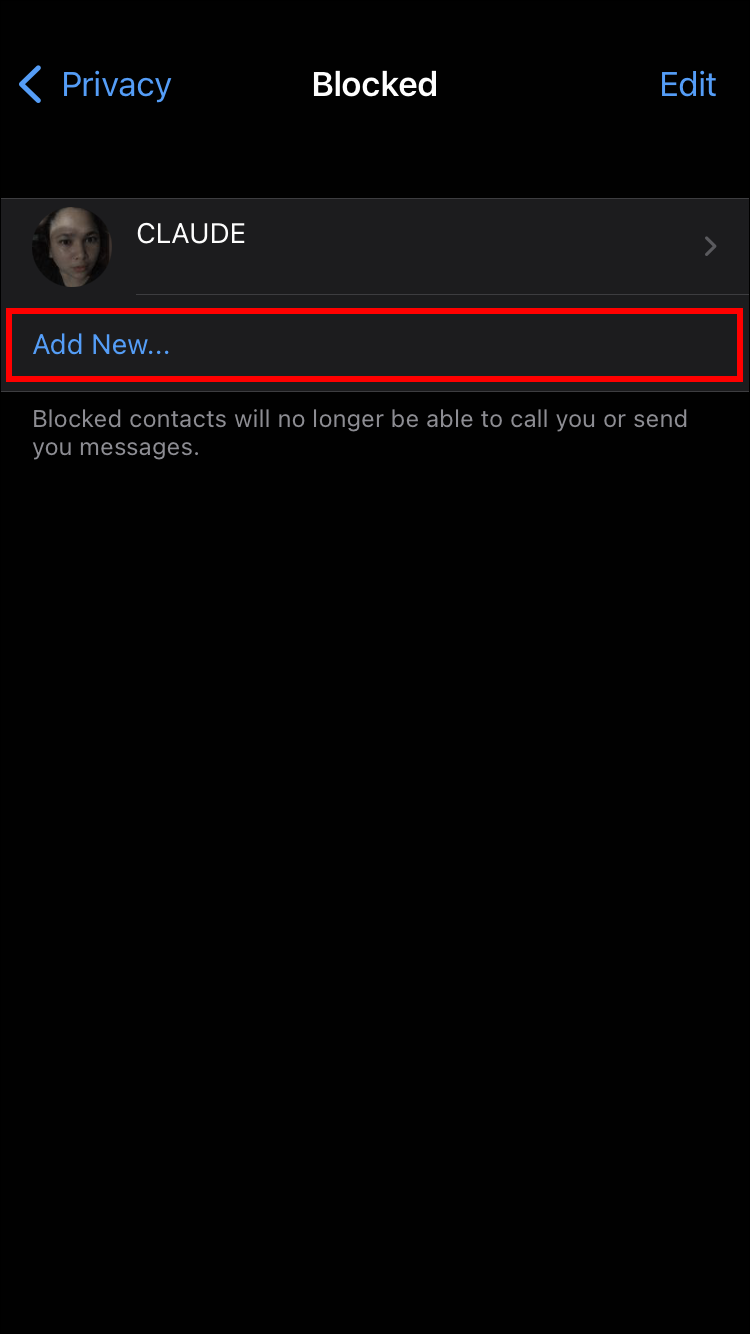Open CLAUDE's profile photo thumbnail

[x=71, y=246]
